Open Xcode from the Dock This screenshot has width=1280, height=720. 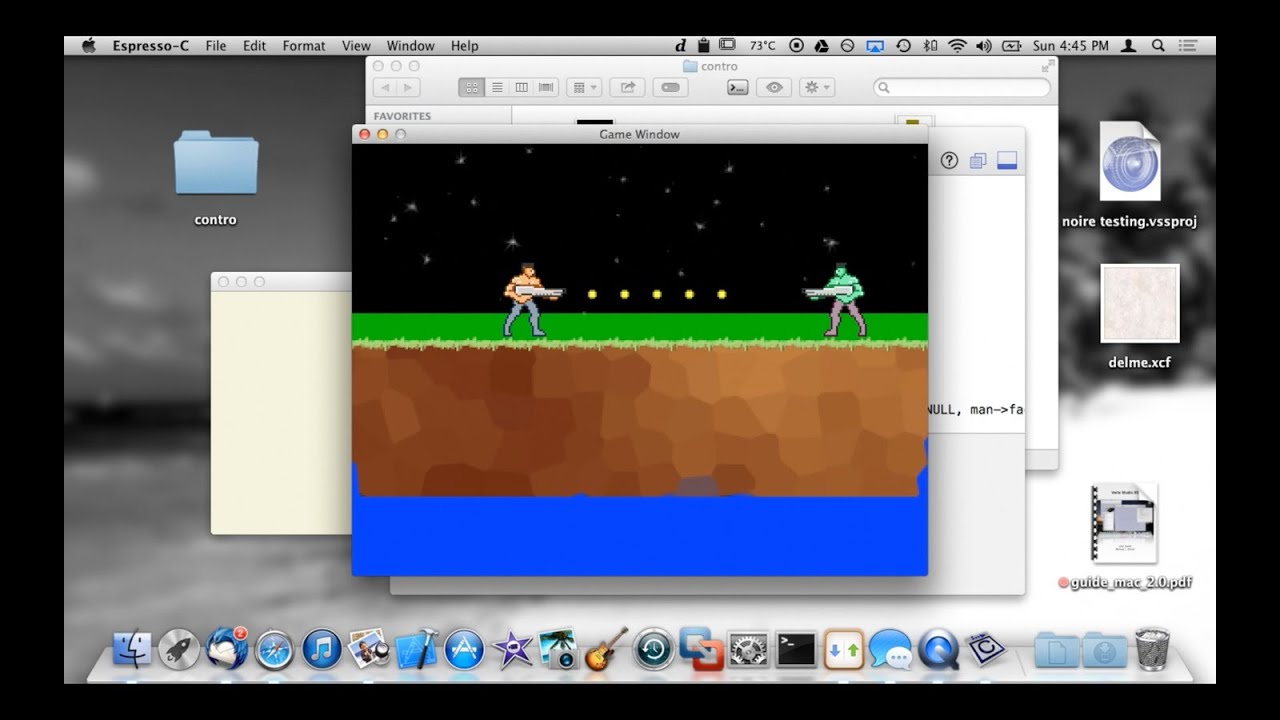coord(416,650)
